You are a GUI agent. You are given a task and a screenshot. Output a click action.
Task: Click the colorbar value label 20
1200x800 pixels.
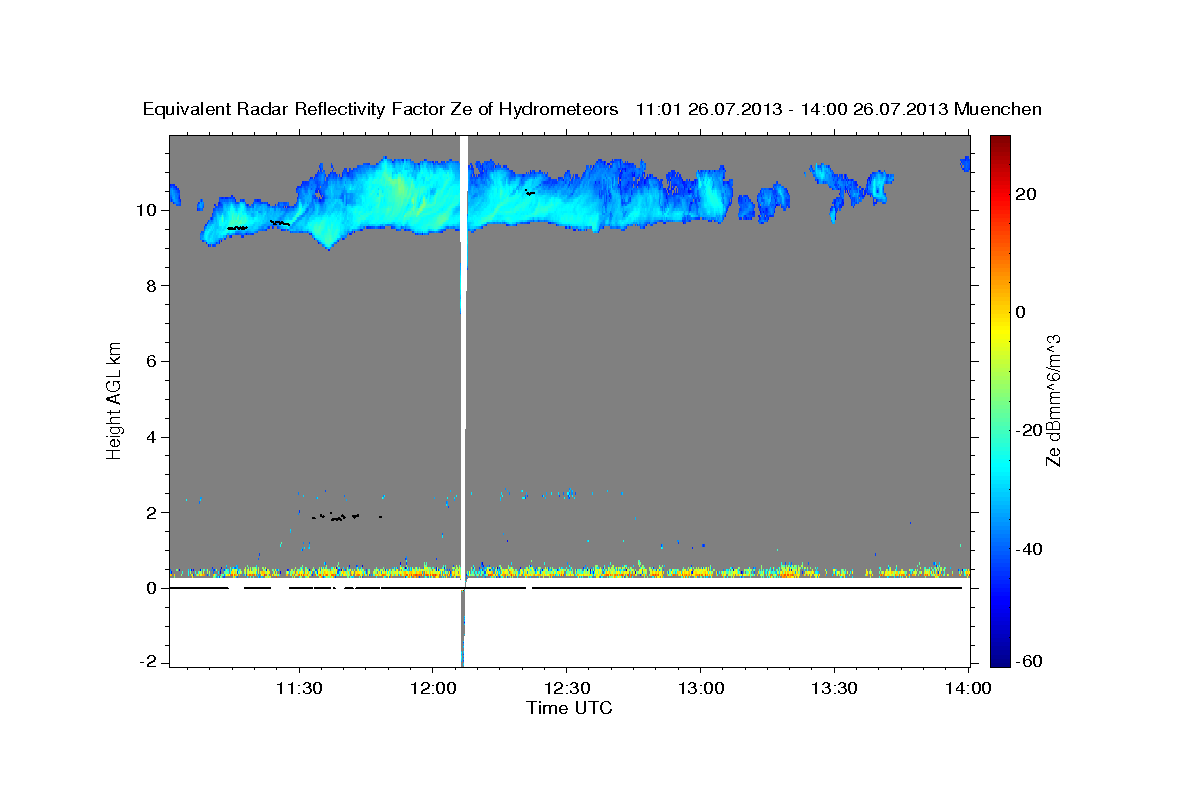click(x=1025, y=194)
